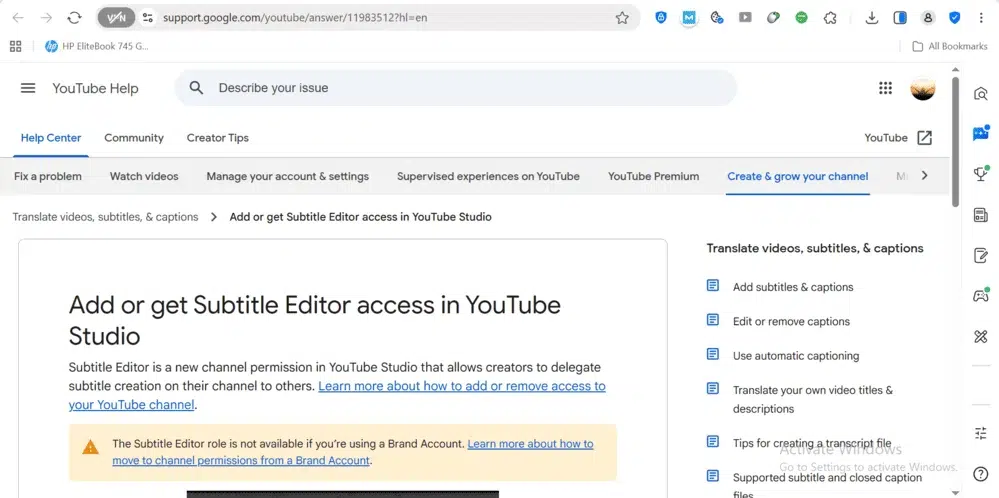Open Create & grow your channel category
The image size is (999, 498).
point(798,176)
